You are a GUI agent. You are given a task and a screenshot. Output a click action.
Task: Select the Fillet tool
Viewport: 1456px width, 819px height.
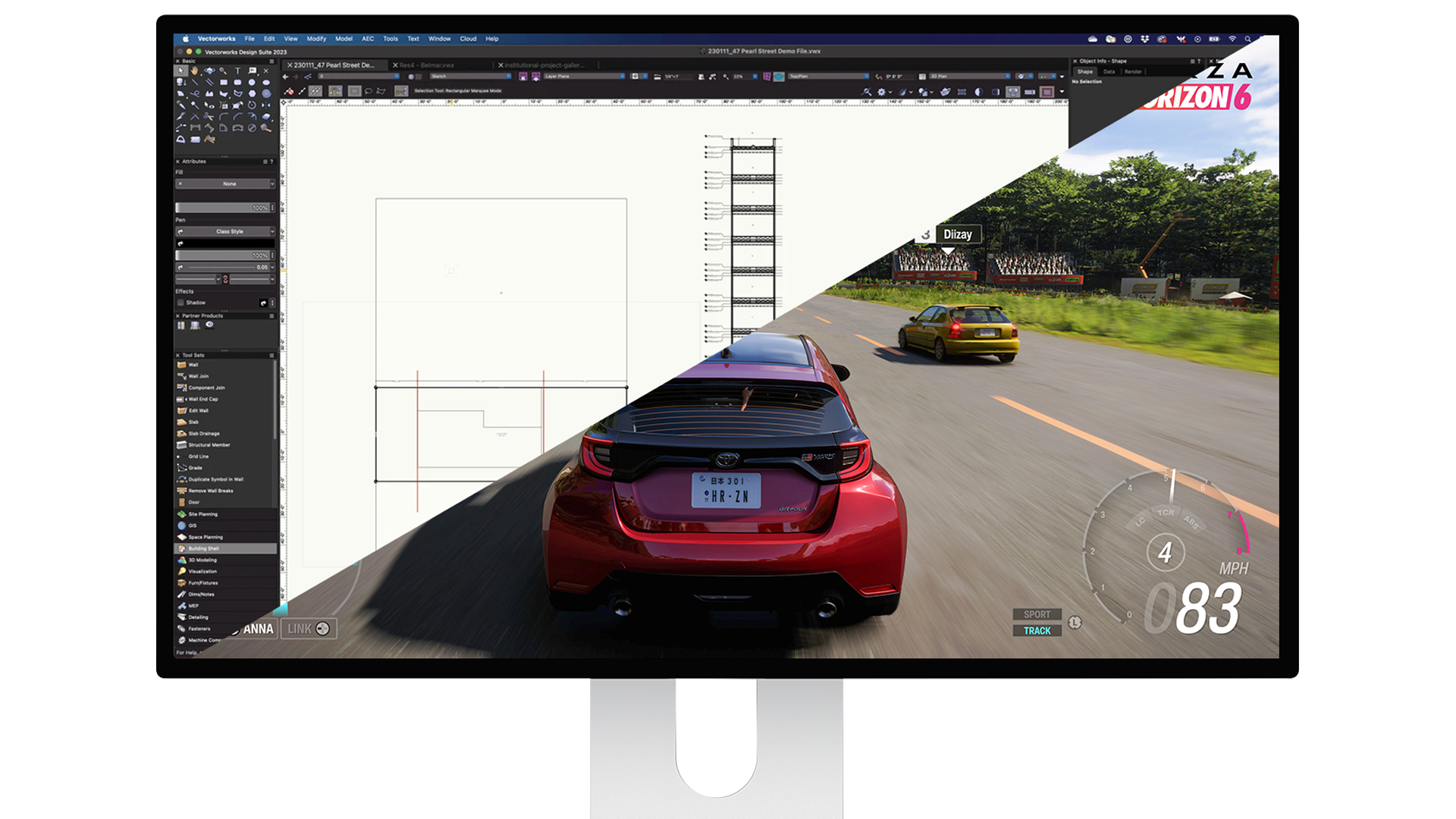223,116
